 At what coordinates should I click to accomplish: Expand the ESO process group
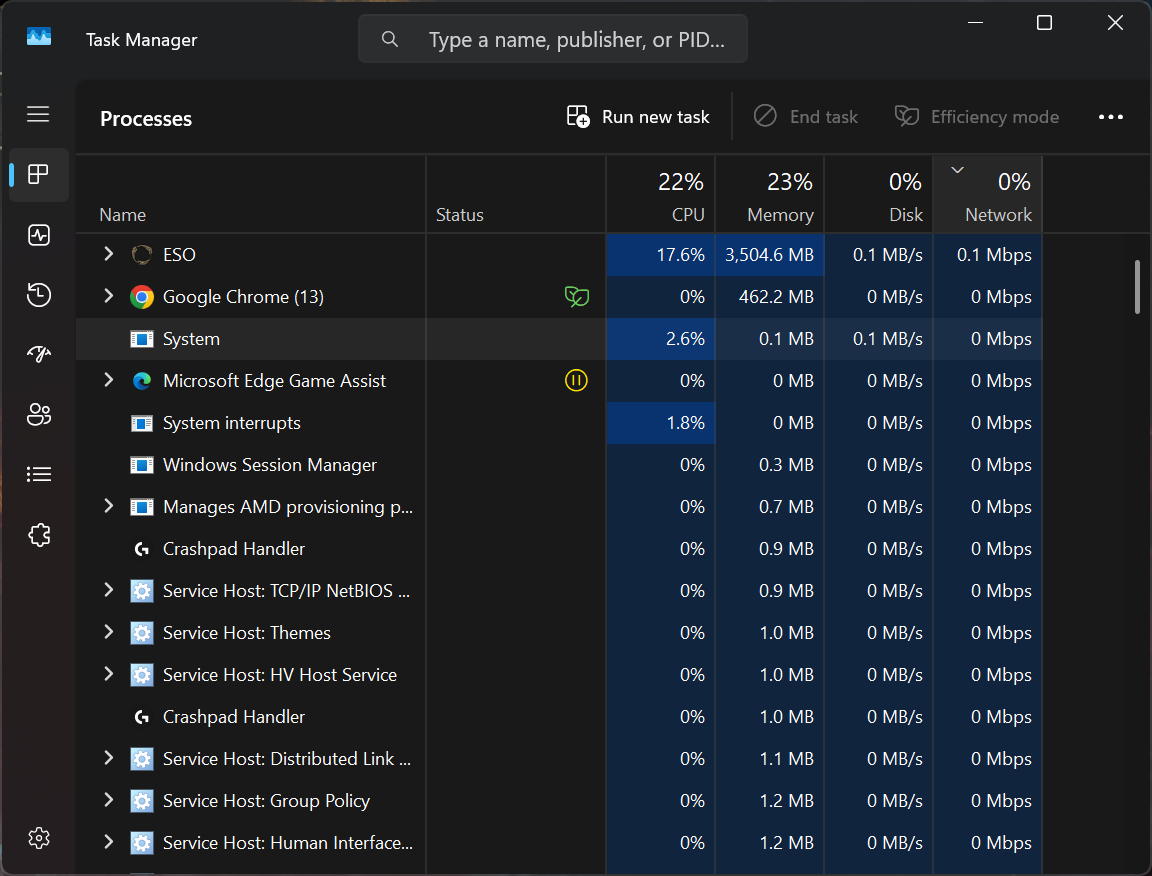pyautogui.click(x=109, y=254)
